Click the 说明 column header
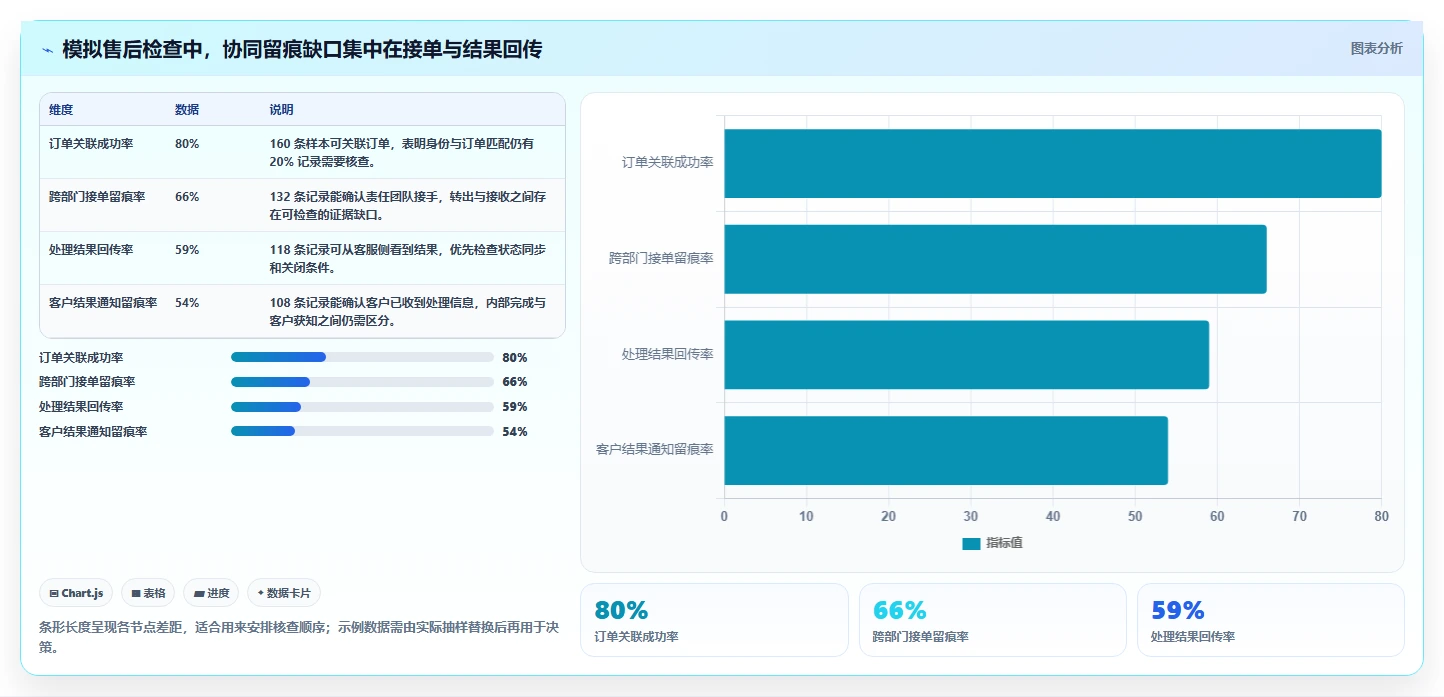The height and width of the screenshot is (697, 1444). (281, 110)
